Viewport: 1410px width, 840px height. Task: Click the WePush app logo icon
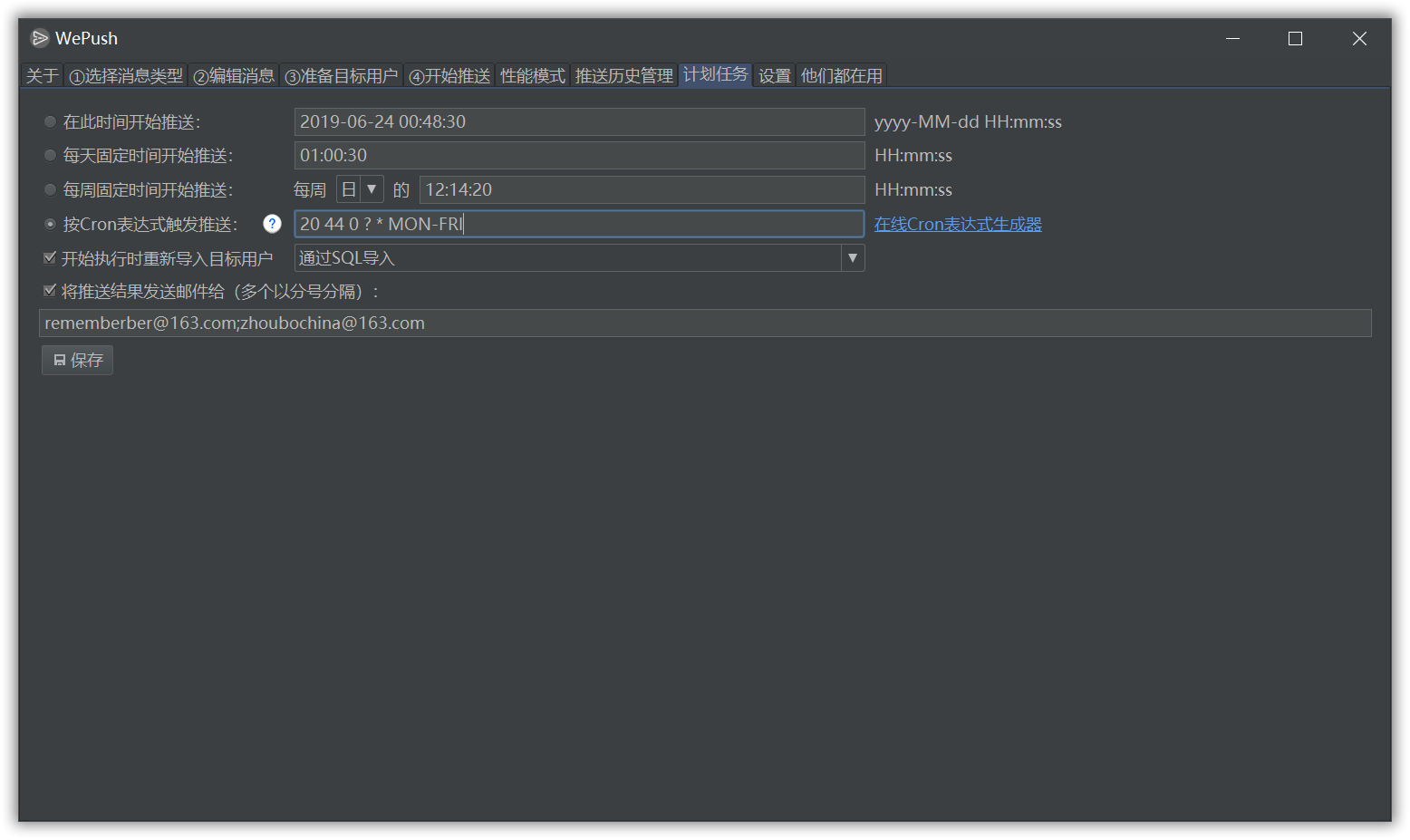(x=40, y=38)
